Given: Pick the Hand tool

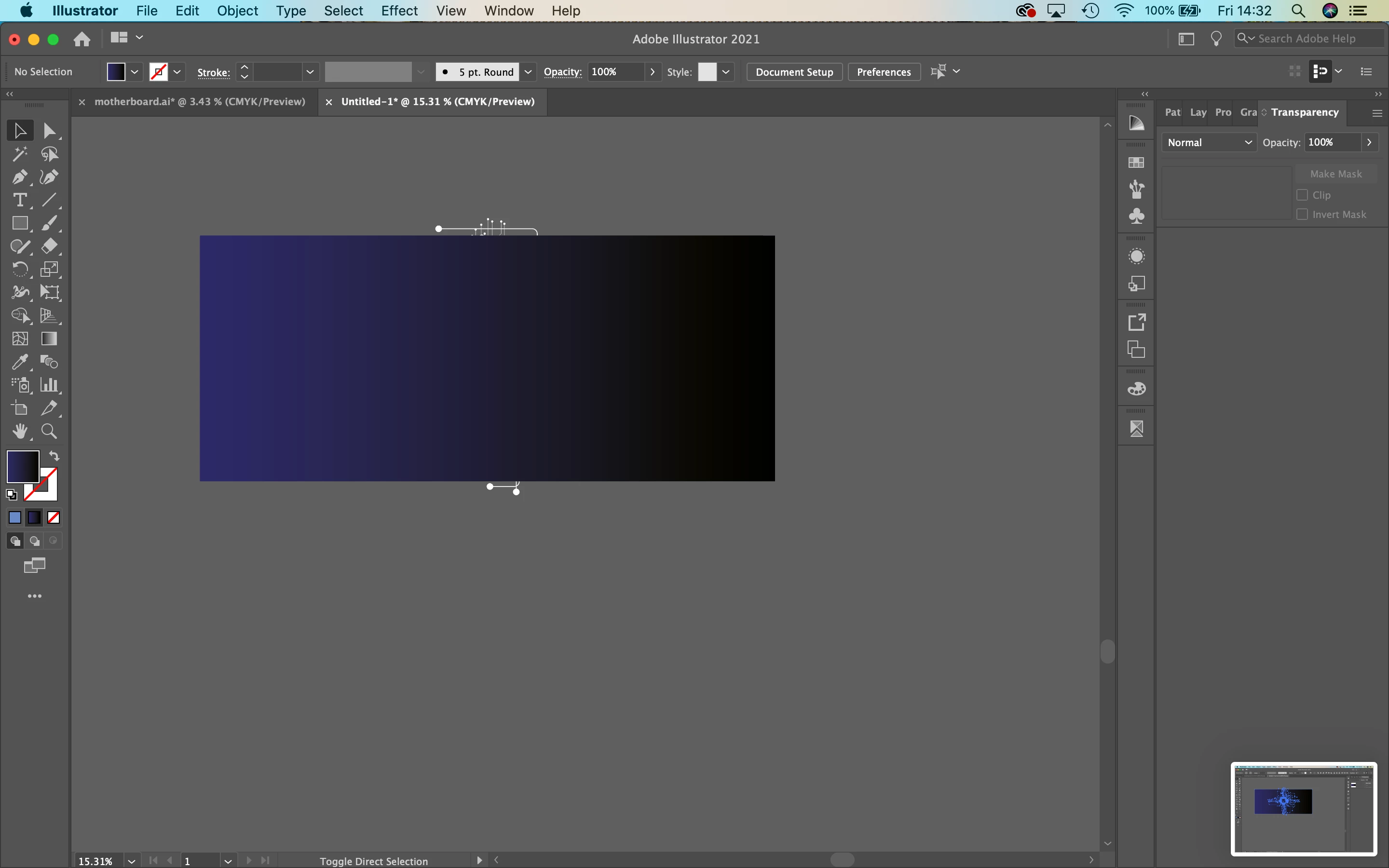Looking at the screenshot, I should [19, 432].
